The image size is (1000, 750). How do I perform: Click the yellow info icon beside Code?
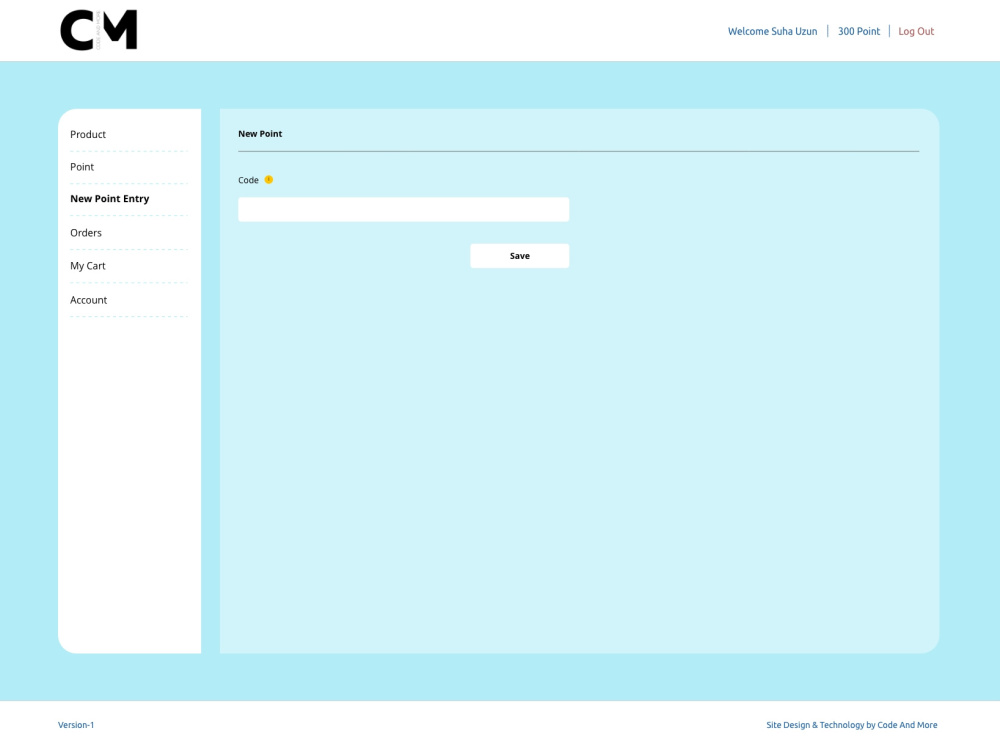click(x=268, y=180)
